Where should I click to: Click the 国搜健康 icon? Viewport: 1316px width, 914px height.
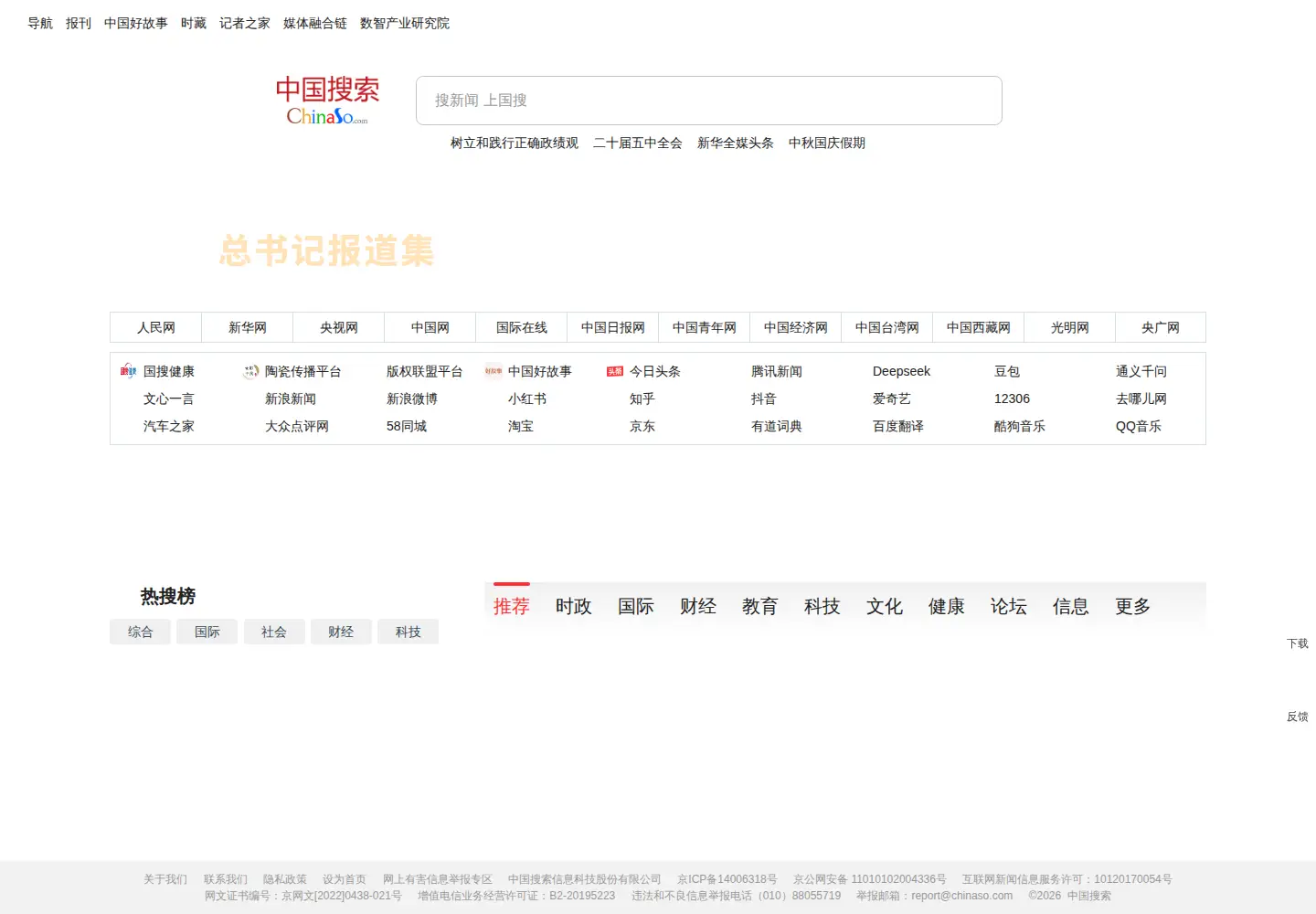click(x=128, y=371)
